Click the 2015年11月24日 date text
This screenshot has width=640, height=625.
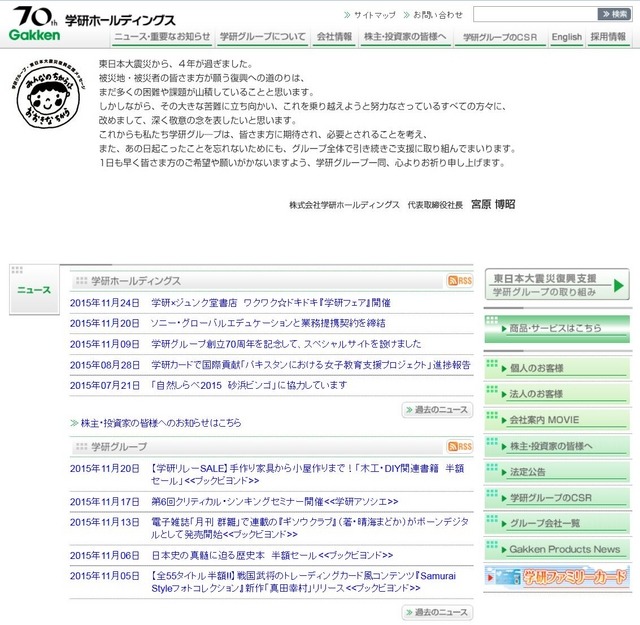click(105, 303)
